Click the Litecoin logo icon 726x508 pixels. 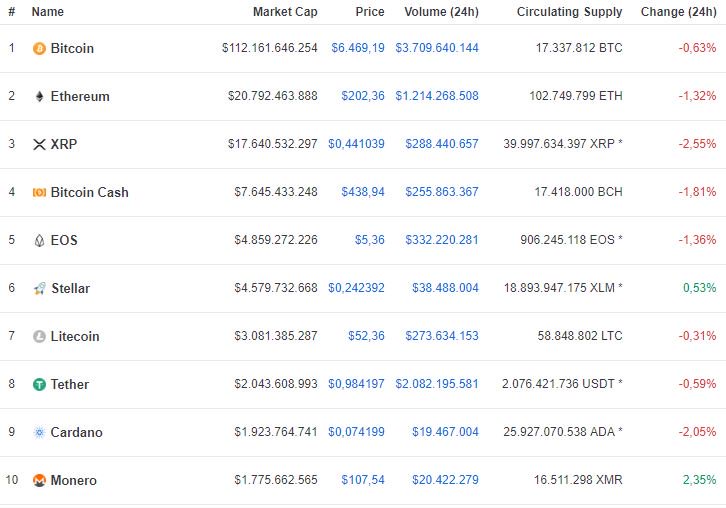(x=39, y=336)
